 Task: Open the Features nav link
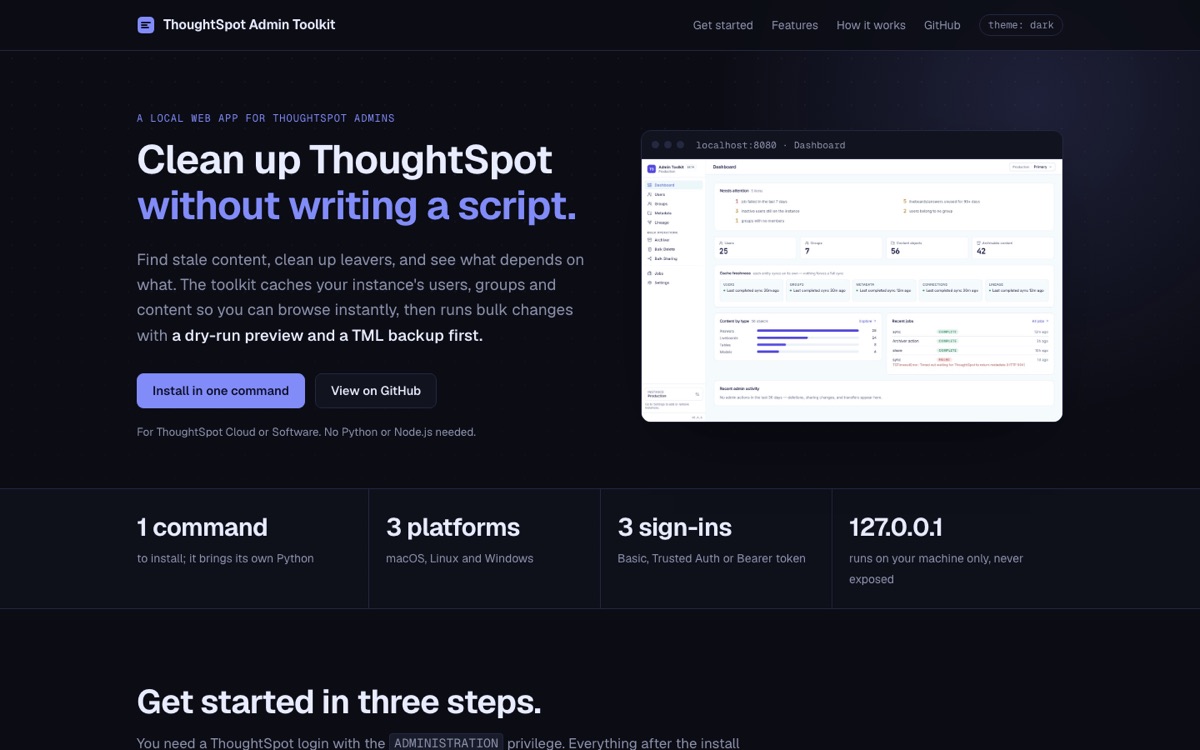(795, 25)
